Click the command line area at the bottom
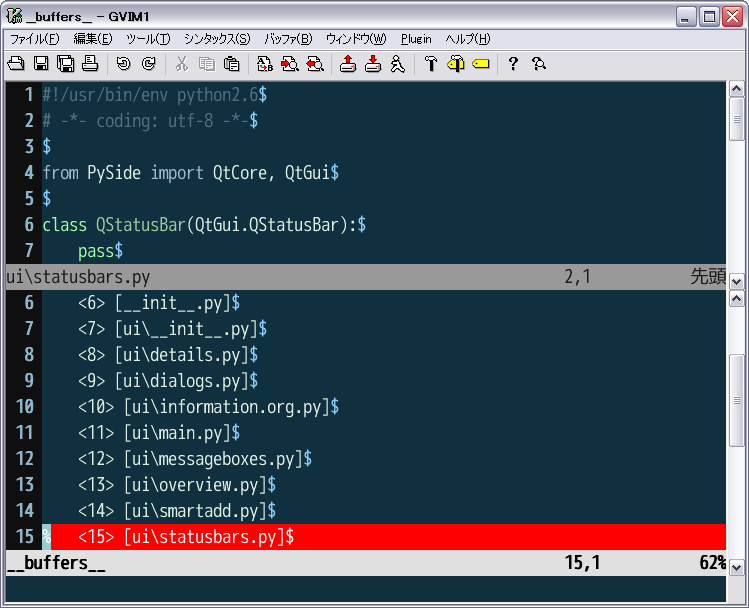Image resolution: width=749 pixels, height=608 pixels. point(366,589)
